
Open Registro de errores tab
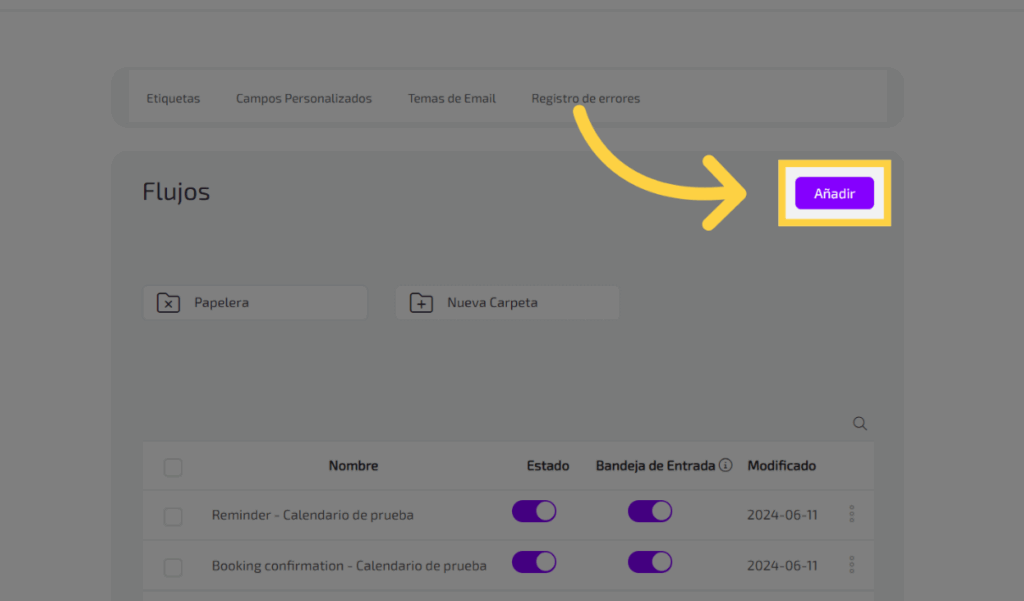click(x=585, y=99)
